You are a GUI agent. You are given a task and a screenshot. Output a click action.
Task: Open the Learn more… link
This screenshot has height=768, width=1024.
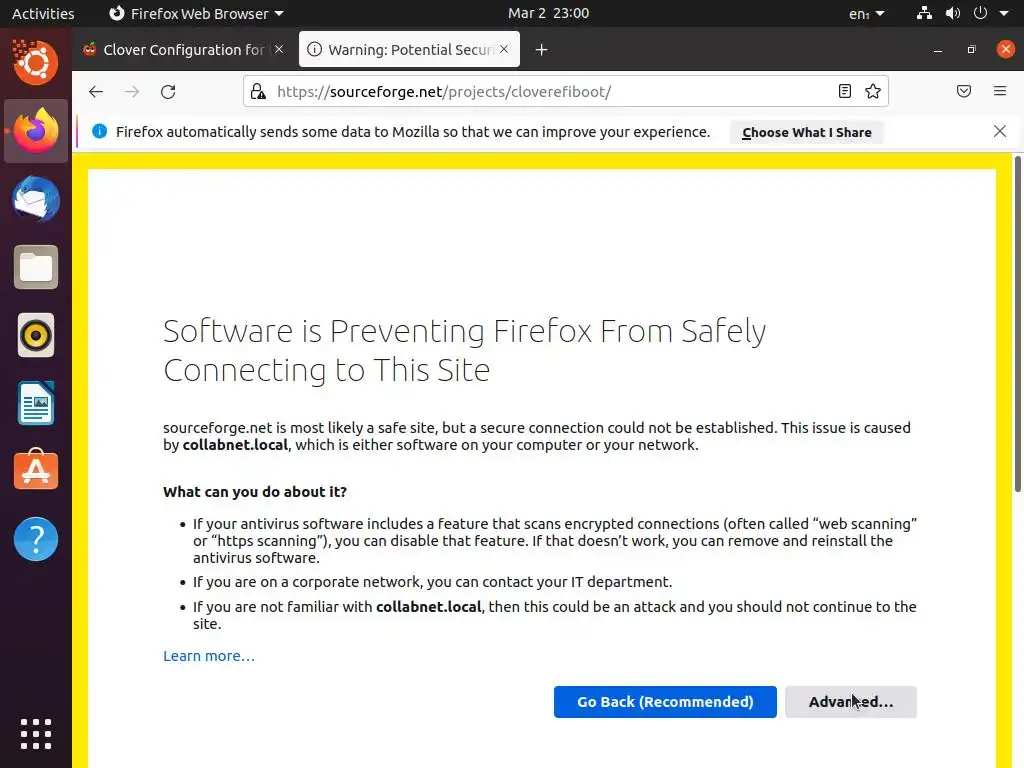209,656
